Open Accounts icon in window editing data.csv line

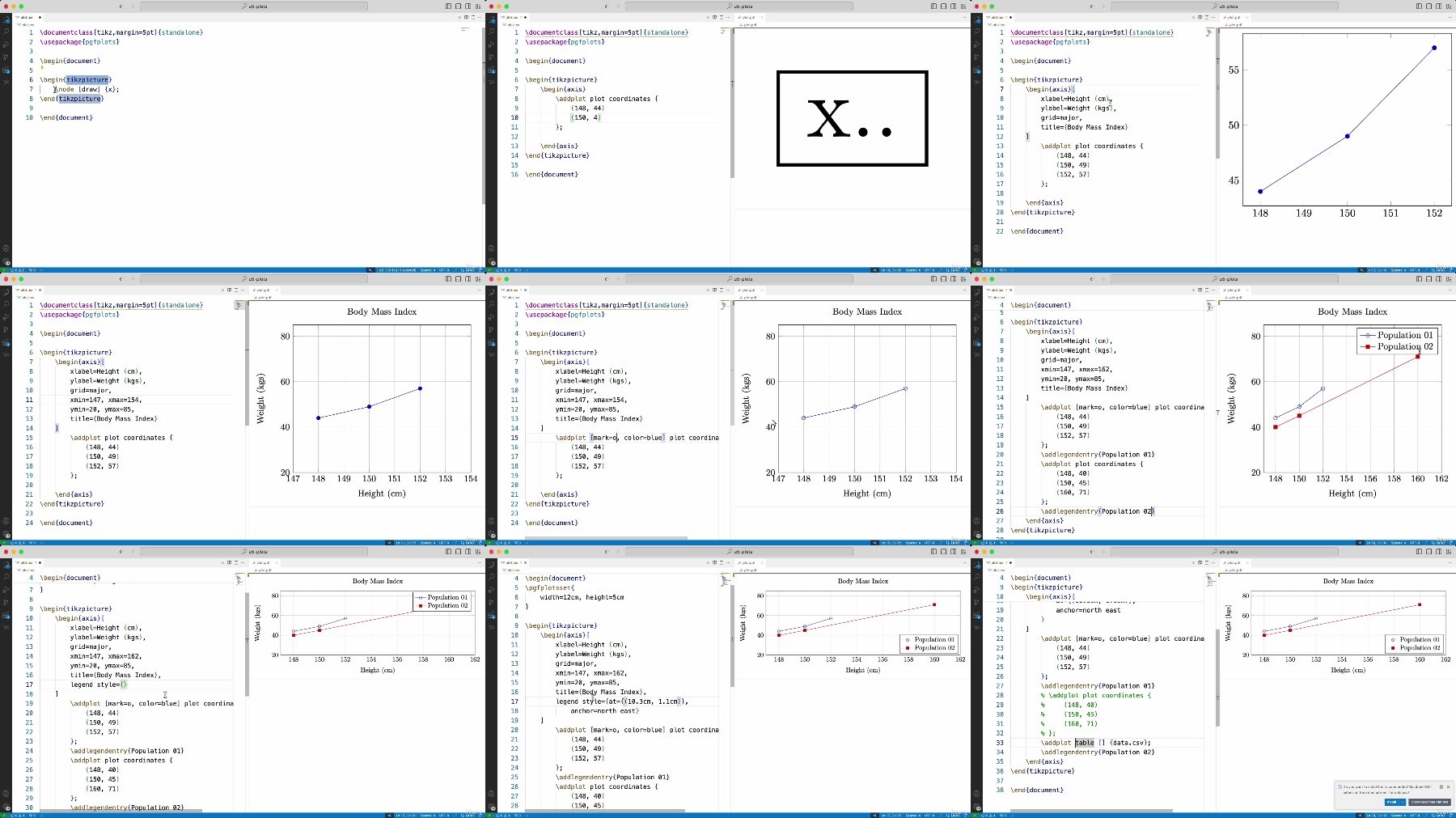[x=977, y=794]
